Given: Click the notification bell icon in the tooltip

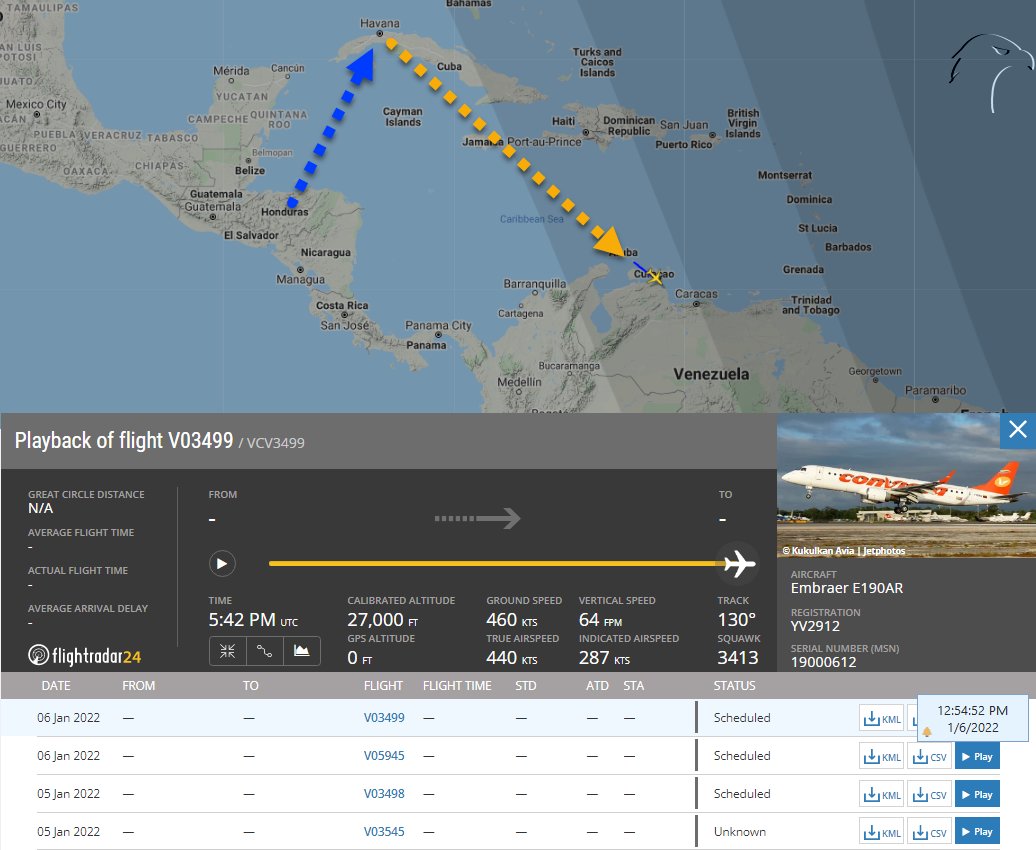Looking at the screenshot, I should (x=927, y=731).
